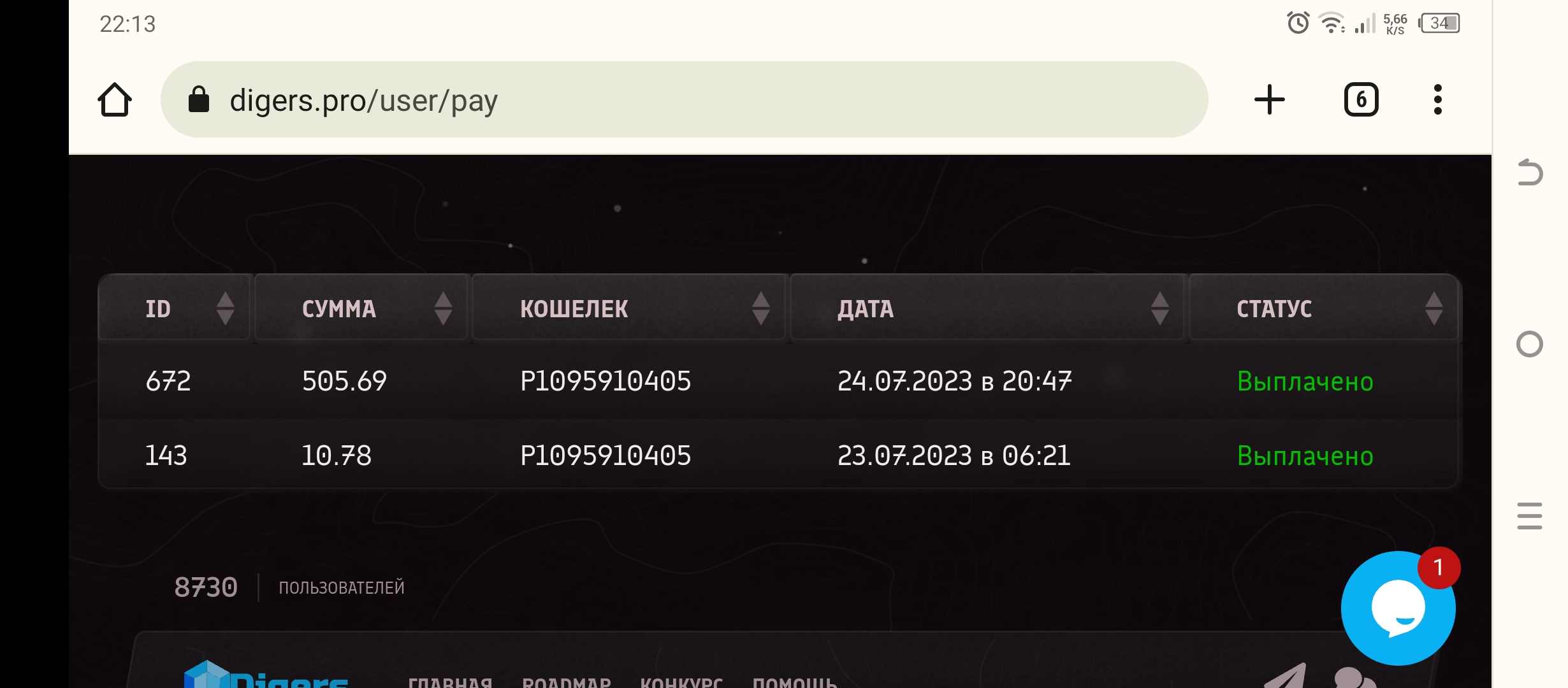
Task: Open a new tab with plus icon
Action: pos(1269,100)
